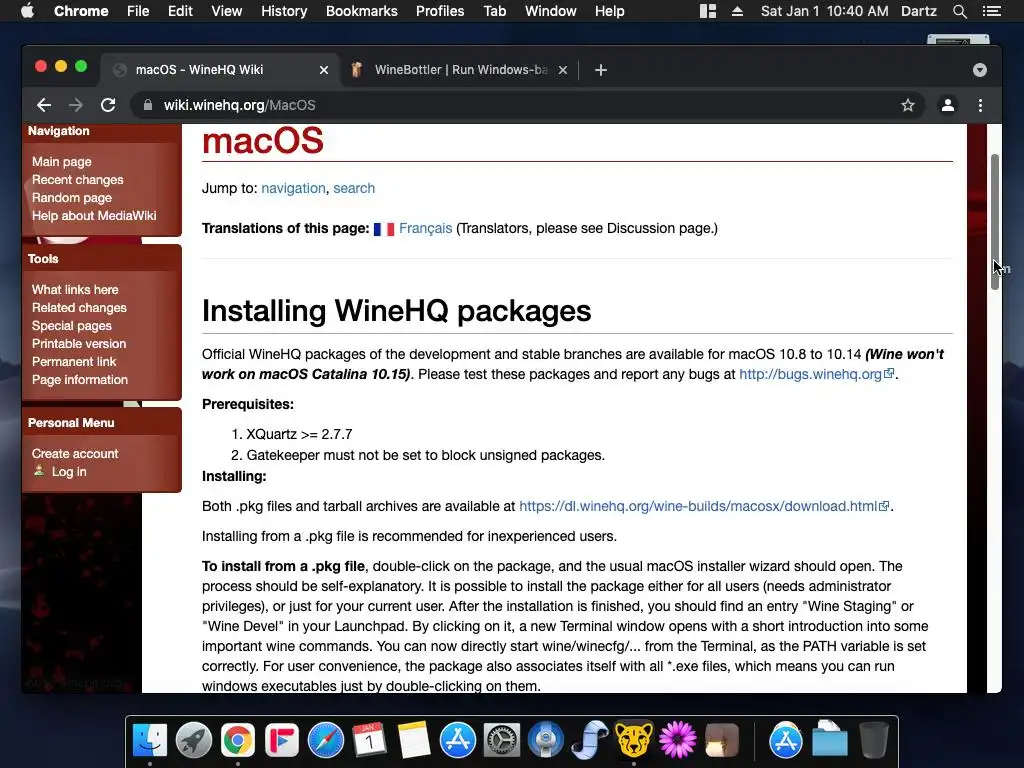Open Notes from the Dock

[414, 741]
